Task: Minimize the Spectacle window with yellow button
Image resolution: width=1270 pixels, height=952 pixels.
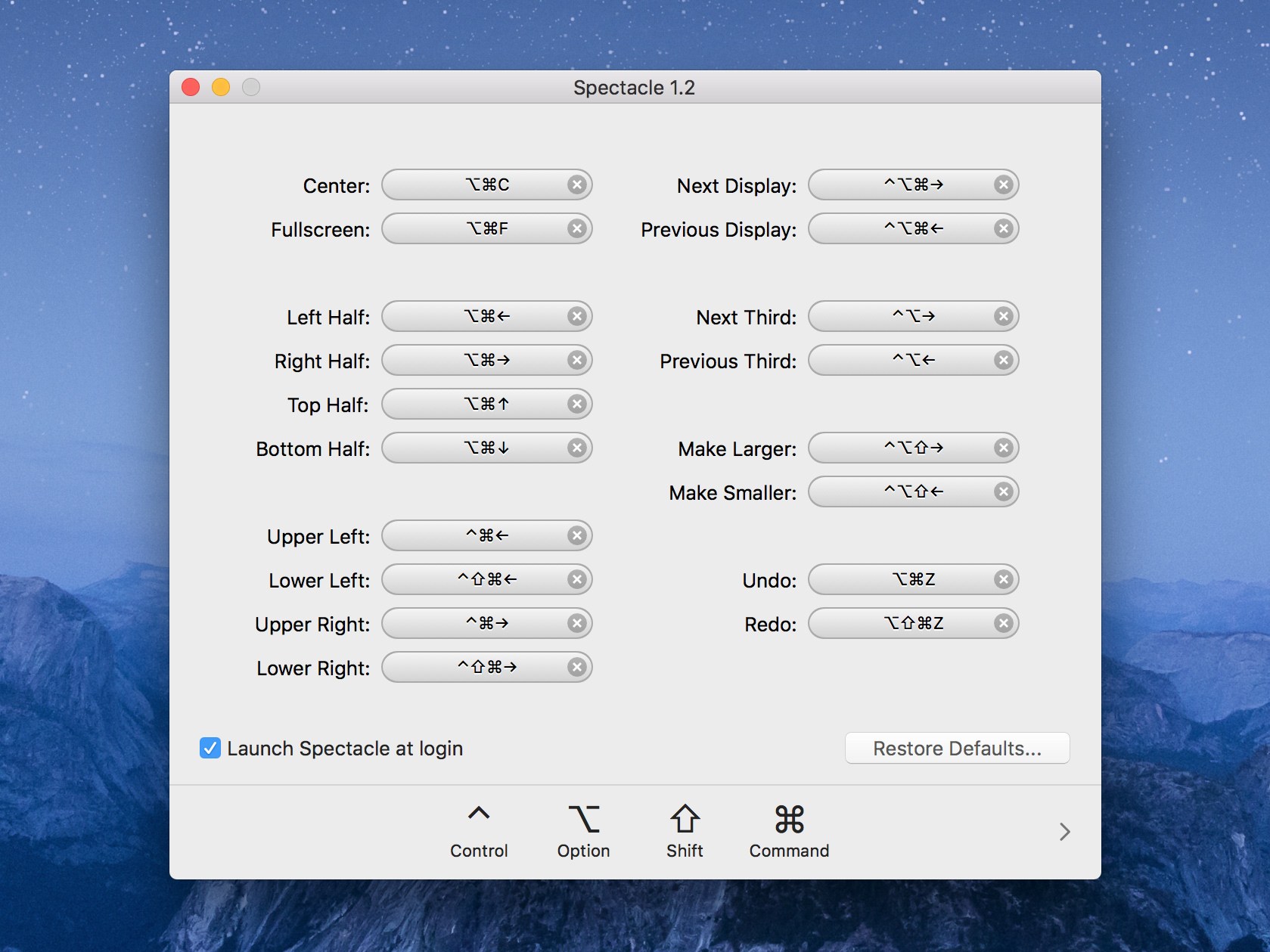Action: pyautogui.click(x=221, y=88)
